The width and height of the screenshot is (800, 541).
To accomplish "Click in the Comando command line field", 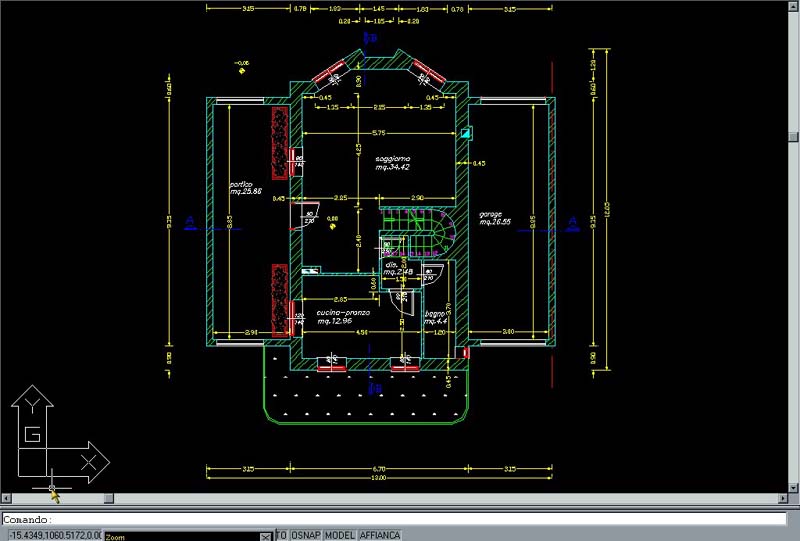I will pos(400,519).
